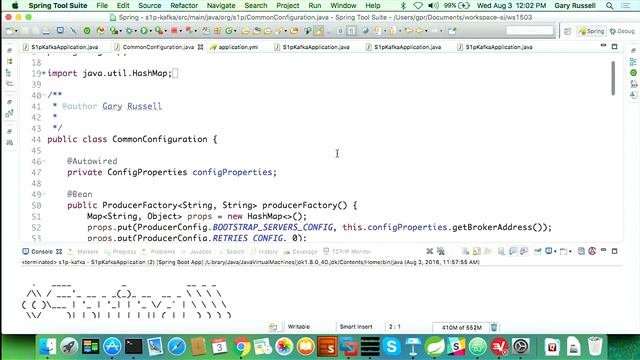Open the Project menu
Screen dimensions: 640x360
tap(288, 6)
